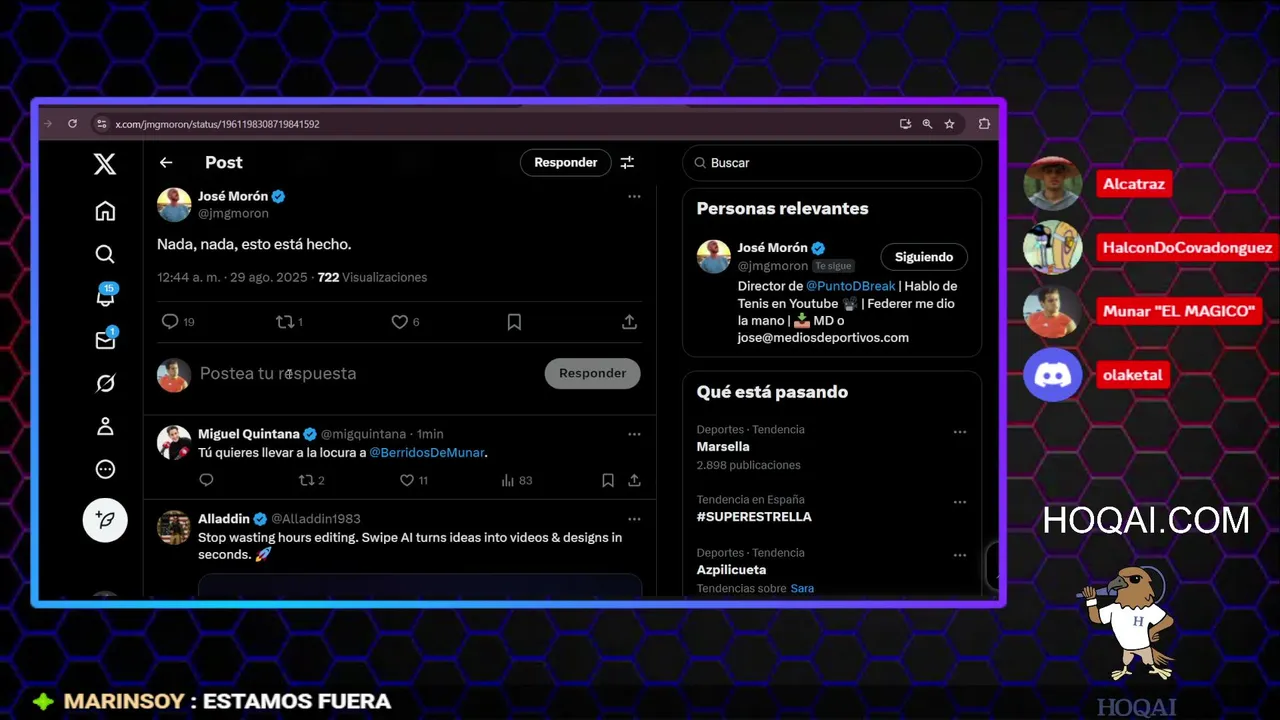Screen dimensions: 1280x720
Task: Open the Marsella trending topic
Action: 723,447
